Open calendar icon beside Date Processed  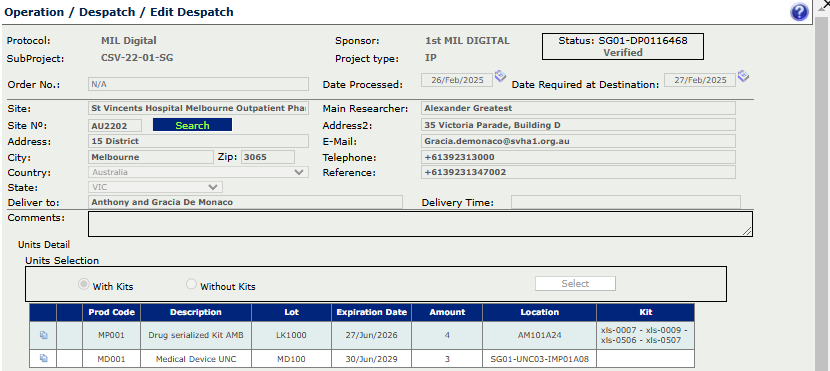pyautogui.click(x=500, y=76)
